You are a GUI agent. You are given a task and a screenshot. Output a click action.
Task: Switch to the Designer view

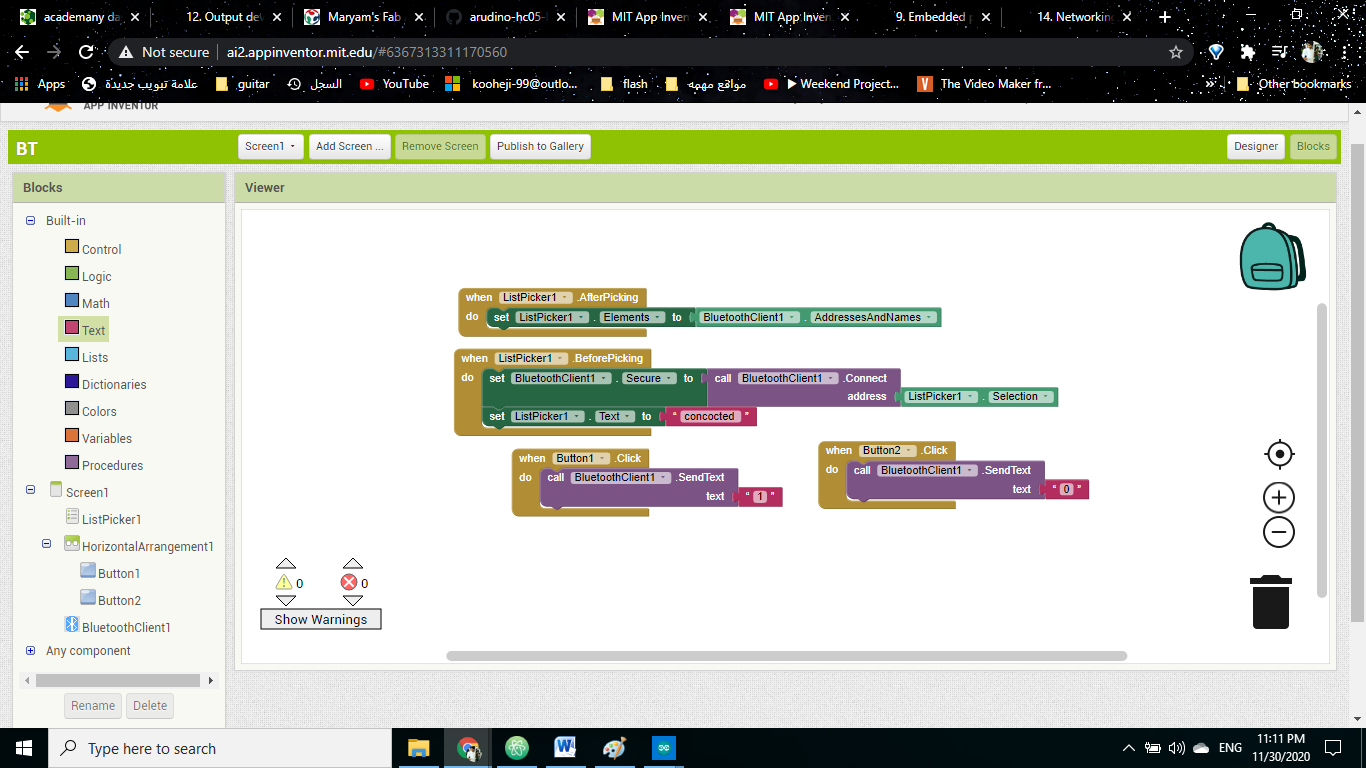coord(1256,146)
